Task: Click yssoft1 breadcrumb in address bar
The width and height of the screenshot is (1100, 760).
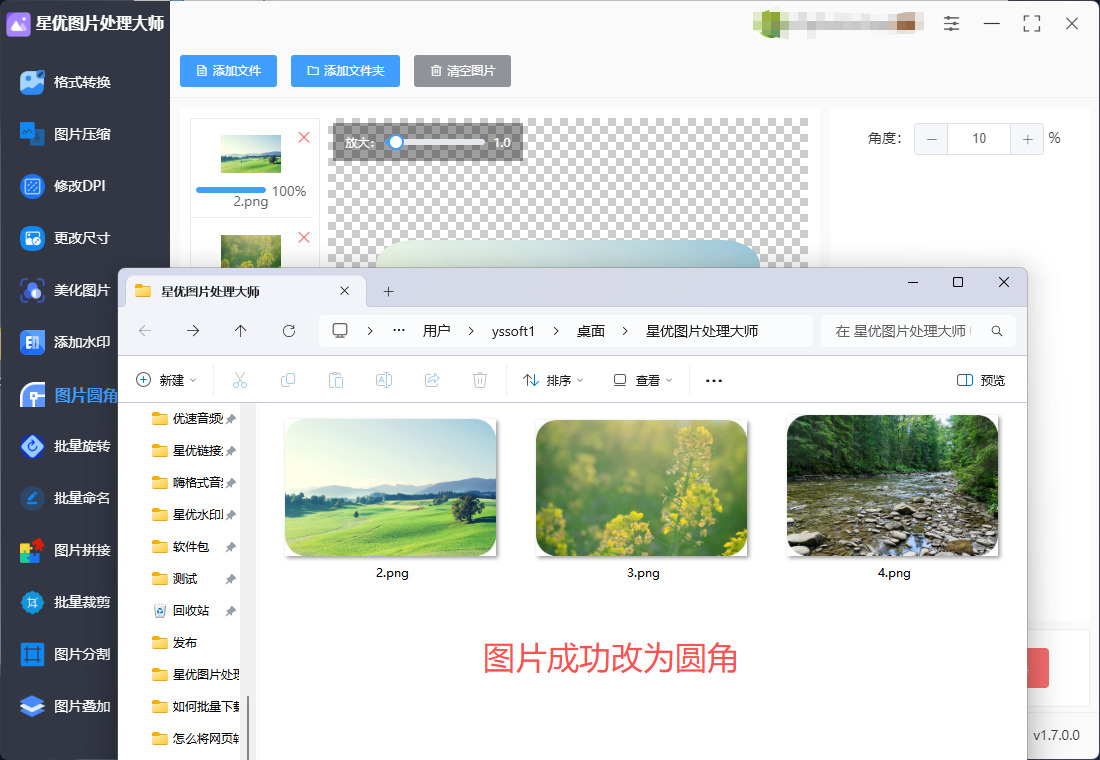Action: pos(513,331)
